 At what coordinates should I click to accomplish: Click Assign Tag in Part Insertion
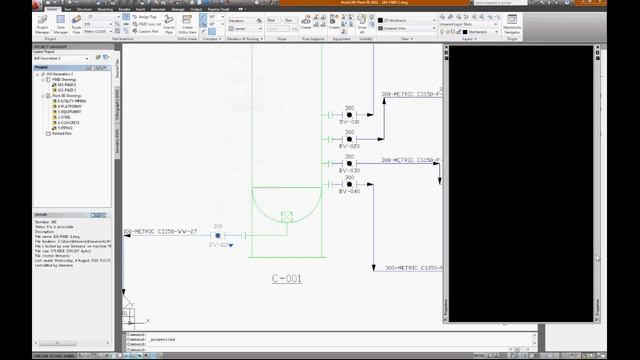[144, 17]
